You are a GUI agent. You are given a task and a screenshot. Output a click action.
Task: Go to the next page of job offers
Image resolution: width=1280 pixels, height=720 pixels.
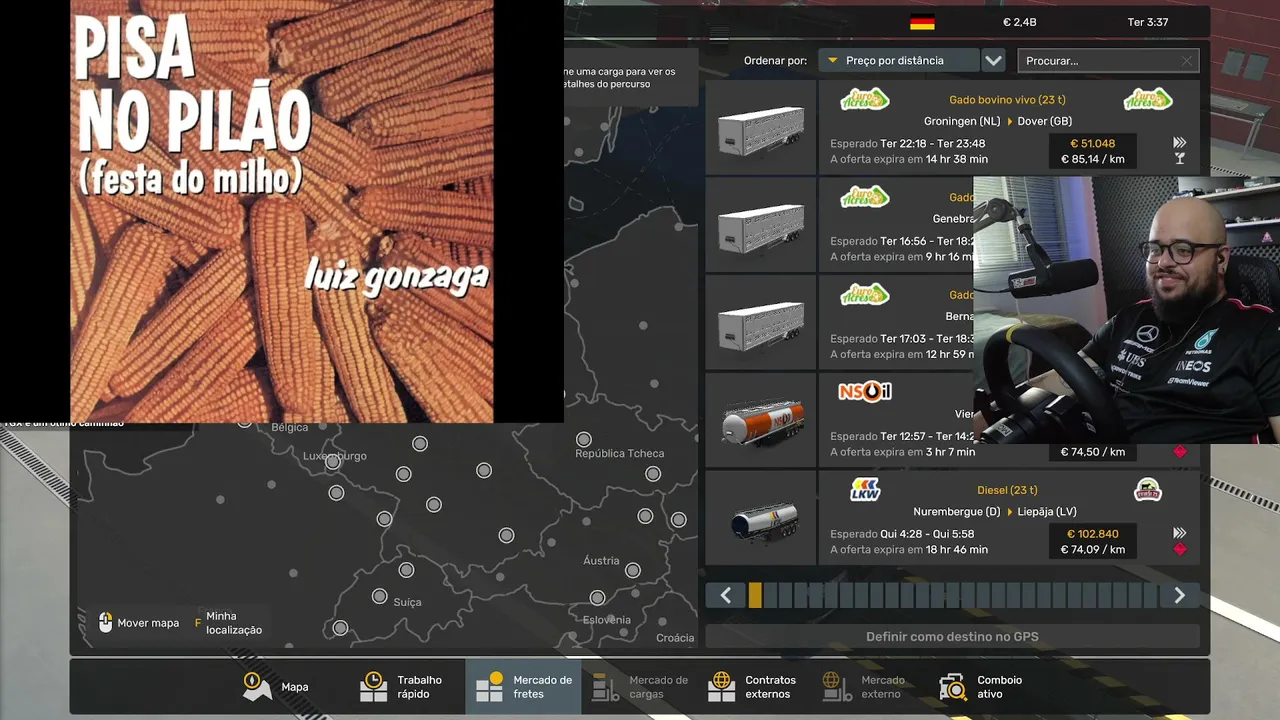[x=1180, y=596]
